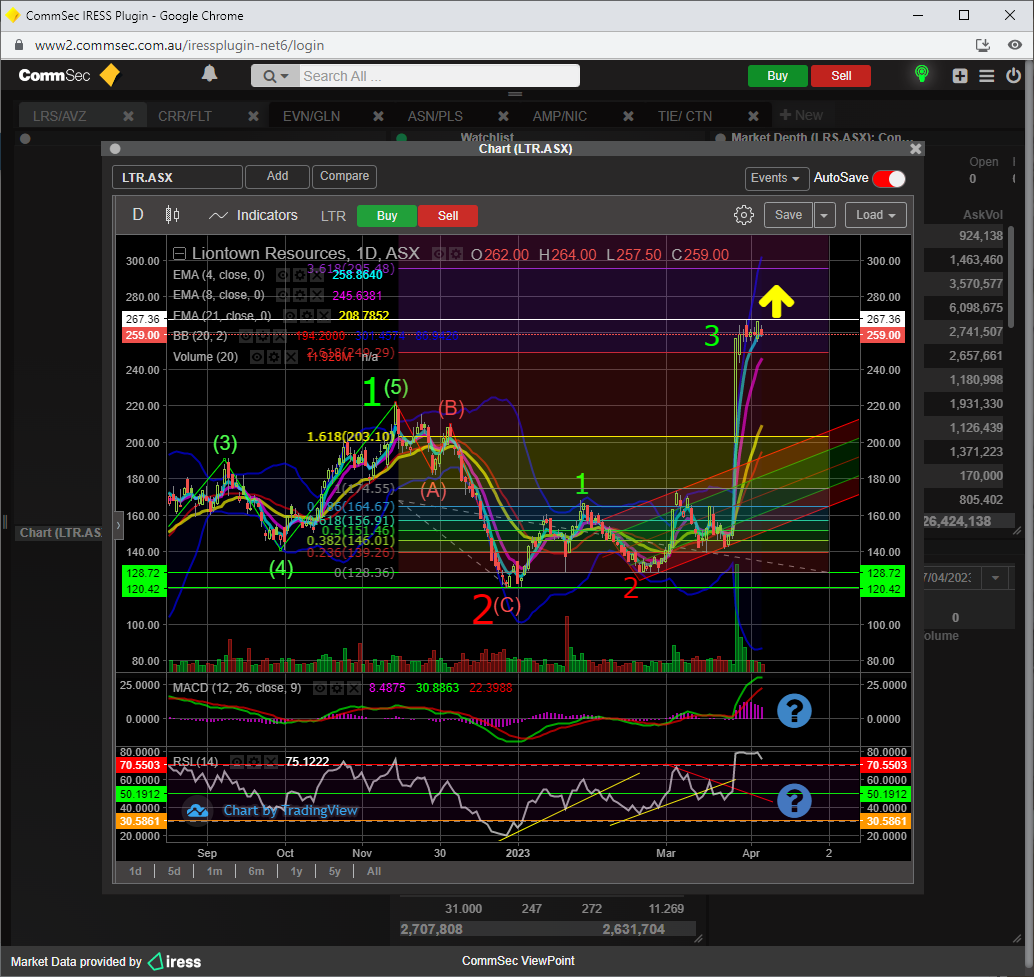This screenshot has height=977, width=1034.
Task: Open the Load dropdown menu
Action: pos(875,215)
